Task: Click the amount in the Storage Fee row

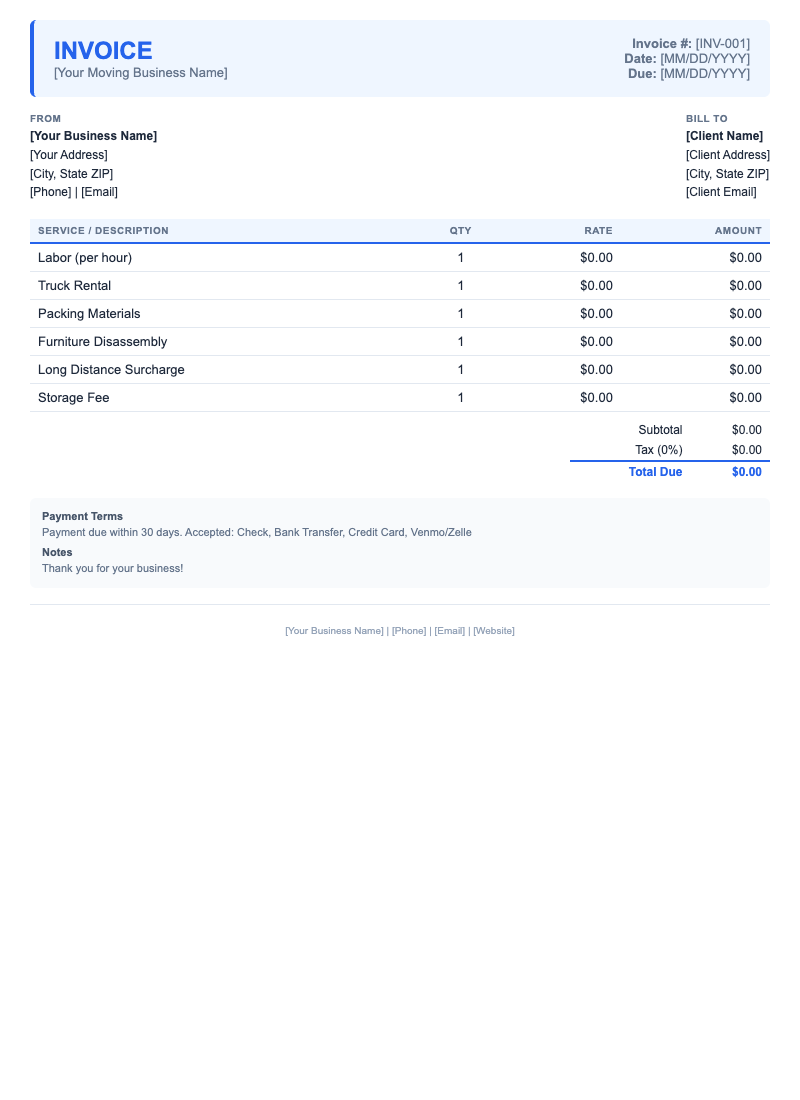Action: click(x=745, y=398)
